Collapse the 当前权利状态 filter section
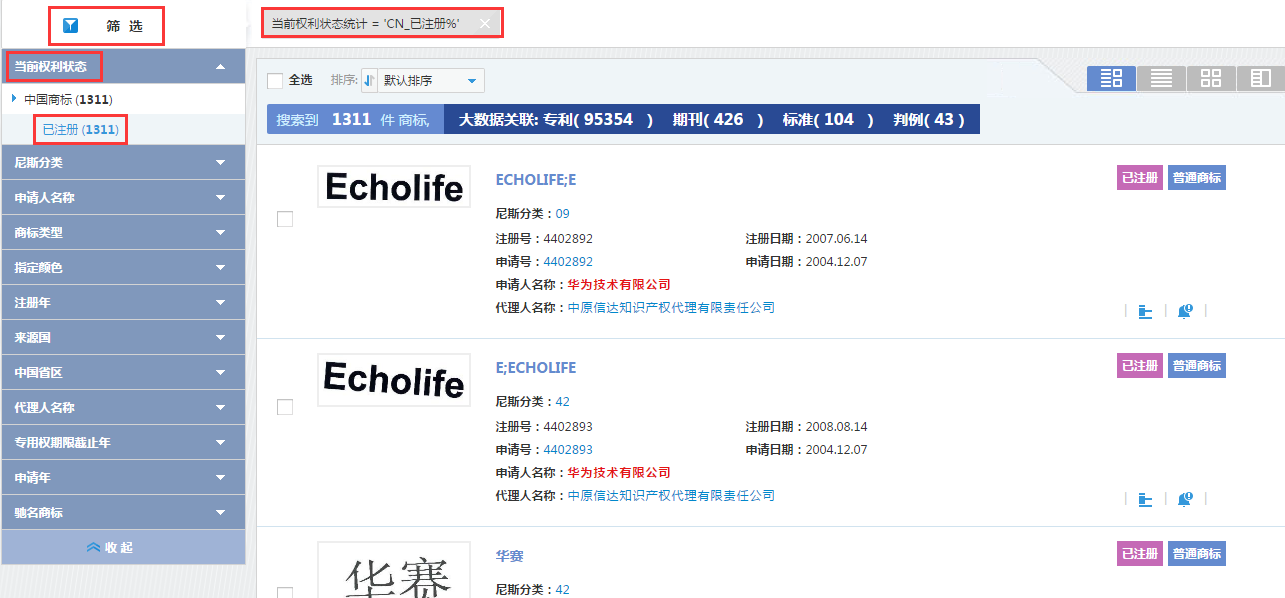The image size is (1285, 598). pos(220,67)
